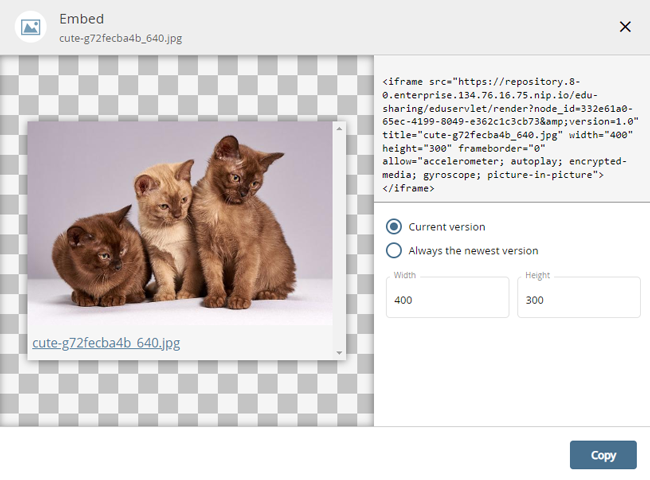The height and width of the screenshot is (480, 650).
Task: Click the preview scroll up arrow
Action: click(339, 129)
